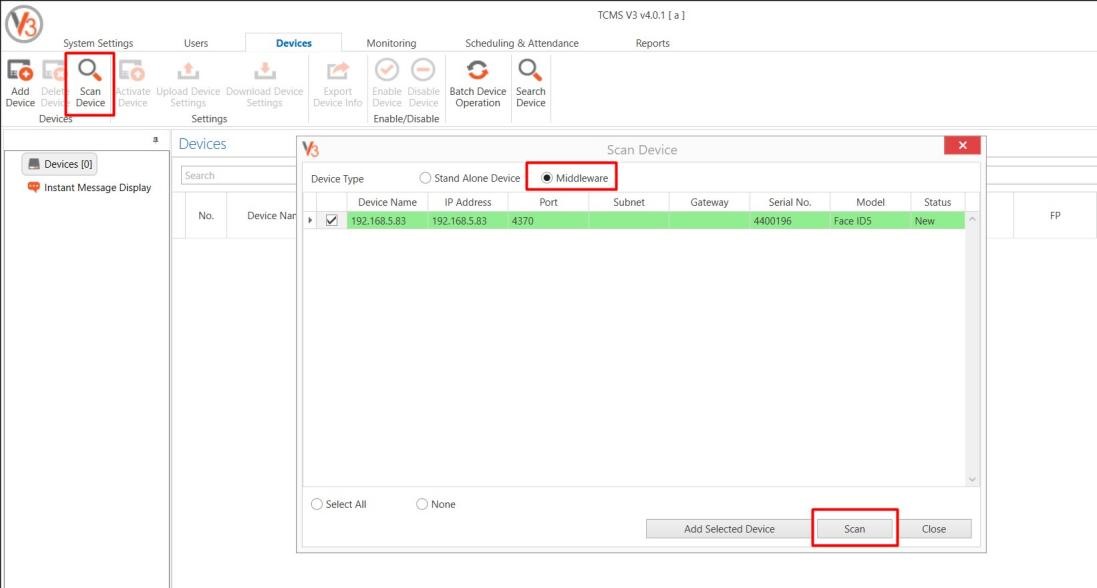Click the Search input field
The width and height of the screenshot is (1097, 588).
point(239,175)
